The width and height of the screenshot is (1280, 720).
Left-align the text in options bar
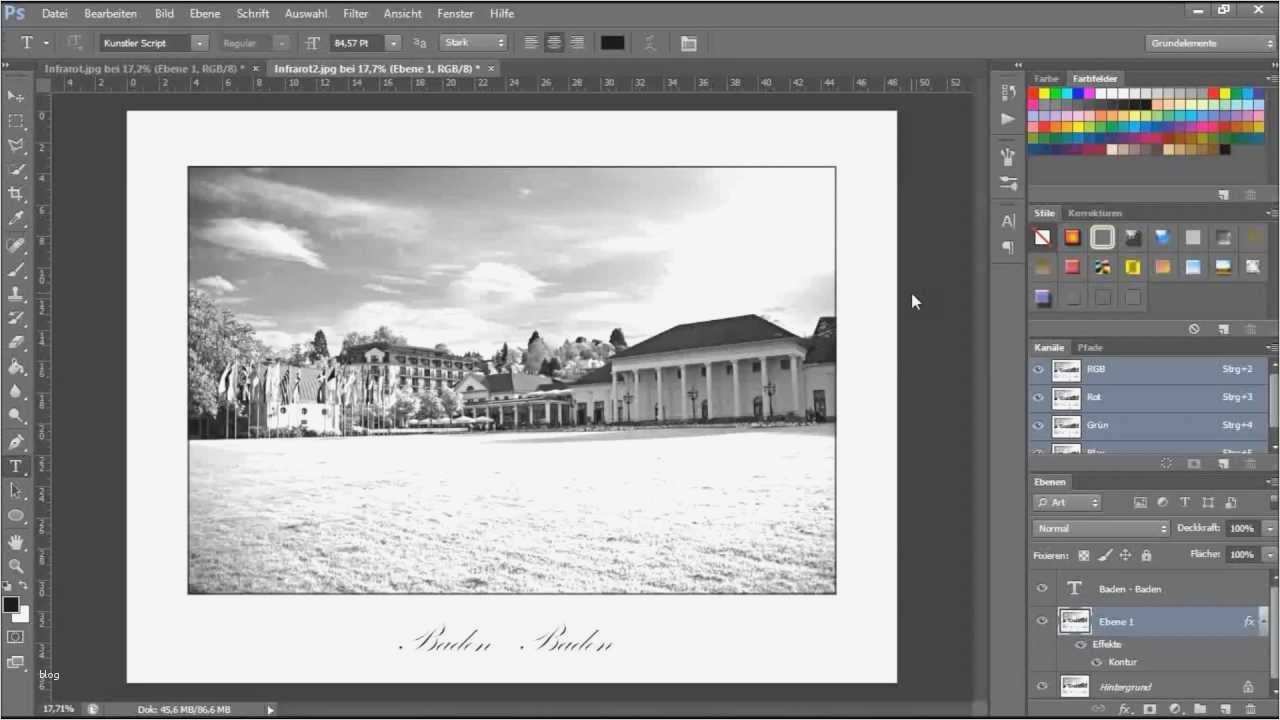click(x=531, y=43)
